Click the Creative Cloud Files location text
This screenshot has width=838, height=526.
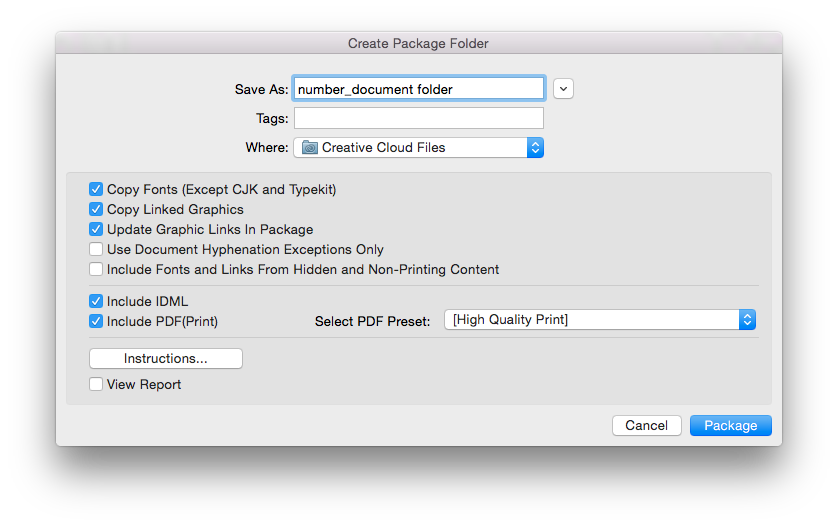(x=383, y=148)
